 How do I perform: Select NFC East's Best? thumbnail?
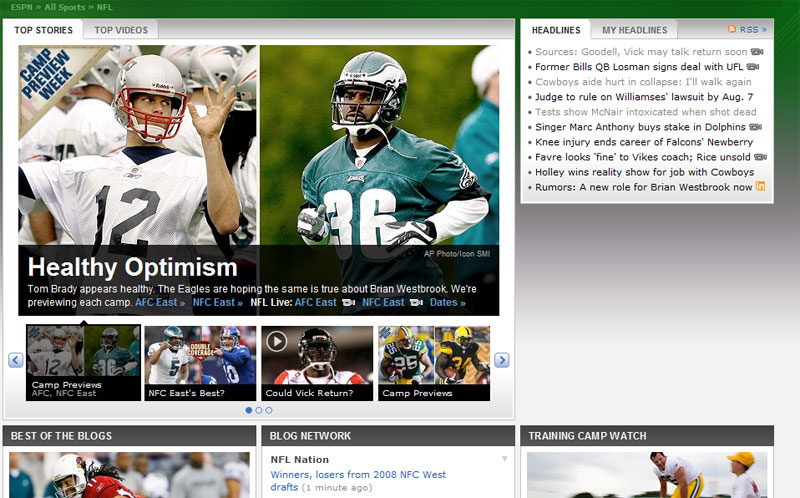coord(200,363)
